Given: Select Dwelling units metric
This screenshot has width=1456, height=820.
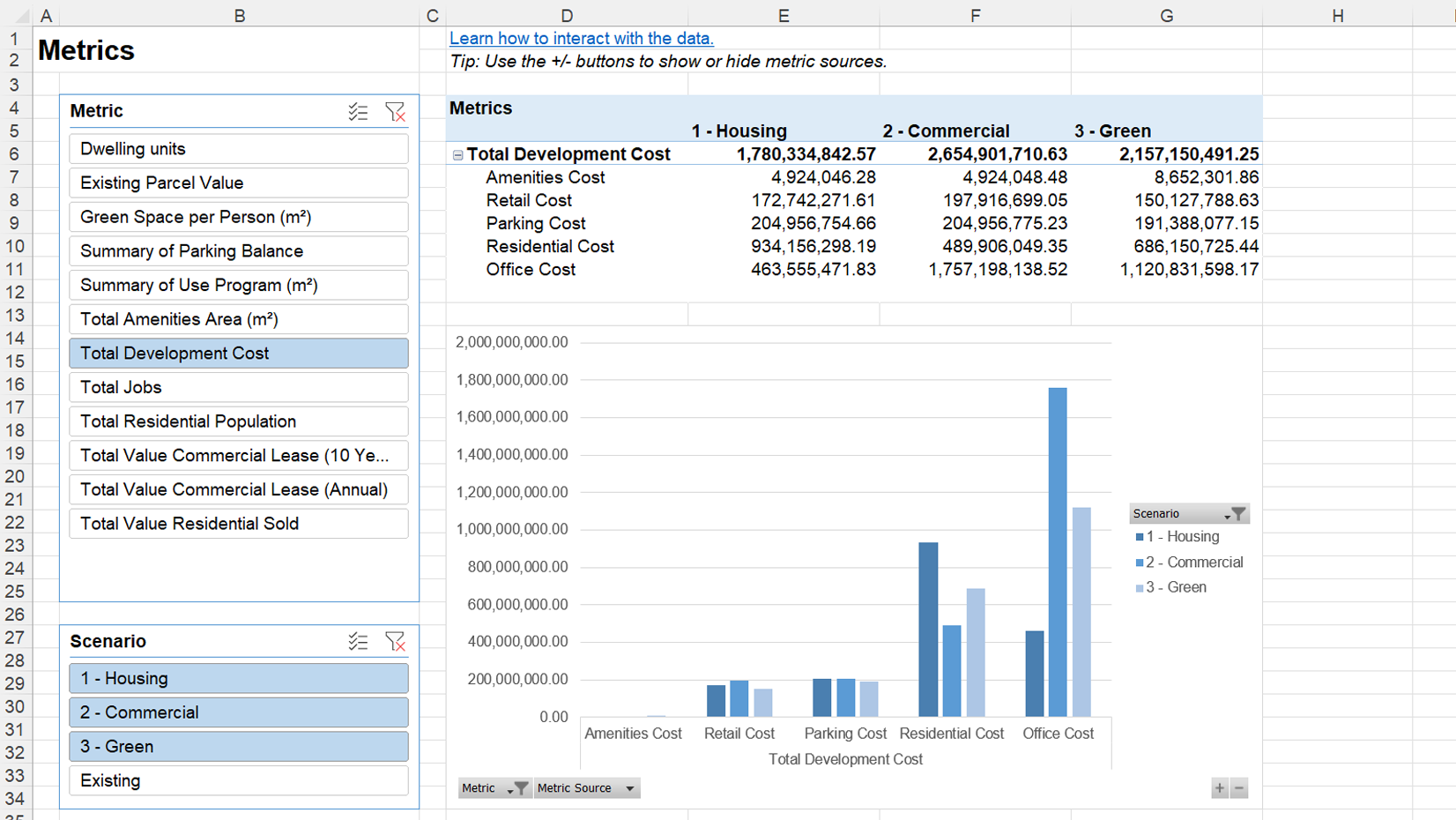Looking at the screenshot, I should [239, 149].
